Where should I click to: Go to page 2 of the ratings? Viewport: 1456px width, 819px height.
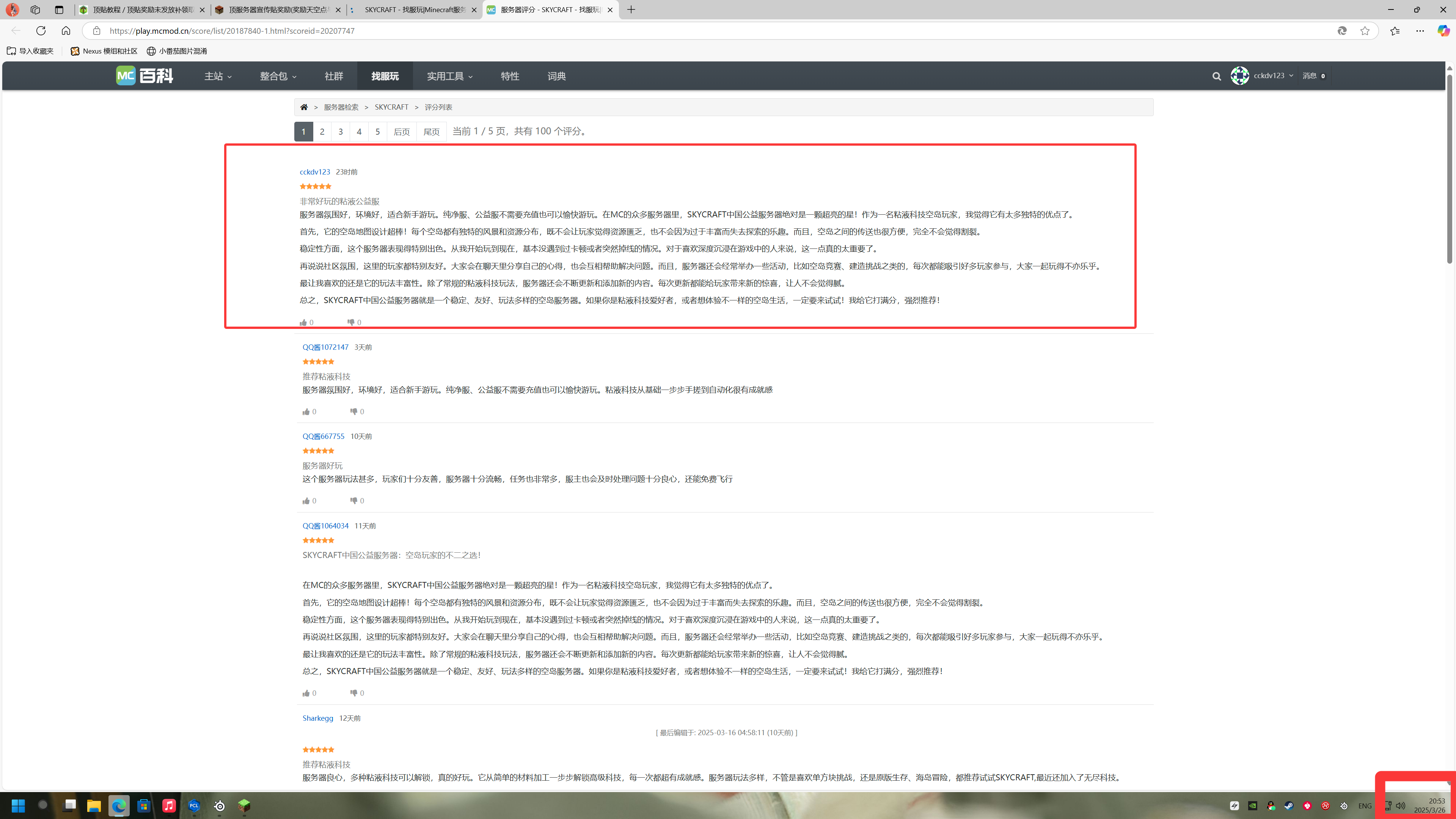(x=322, y=132)
